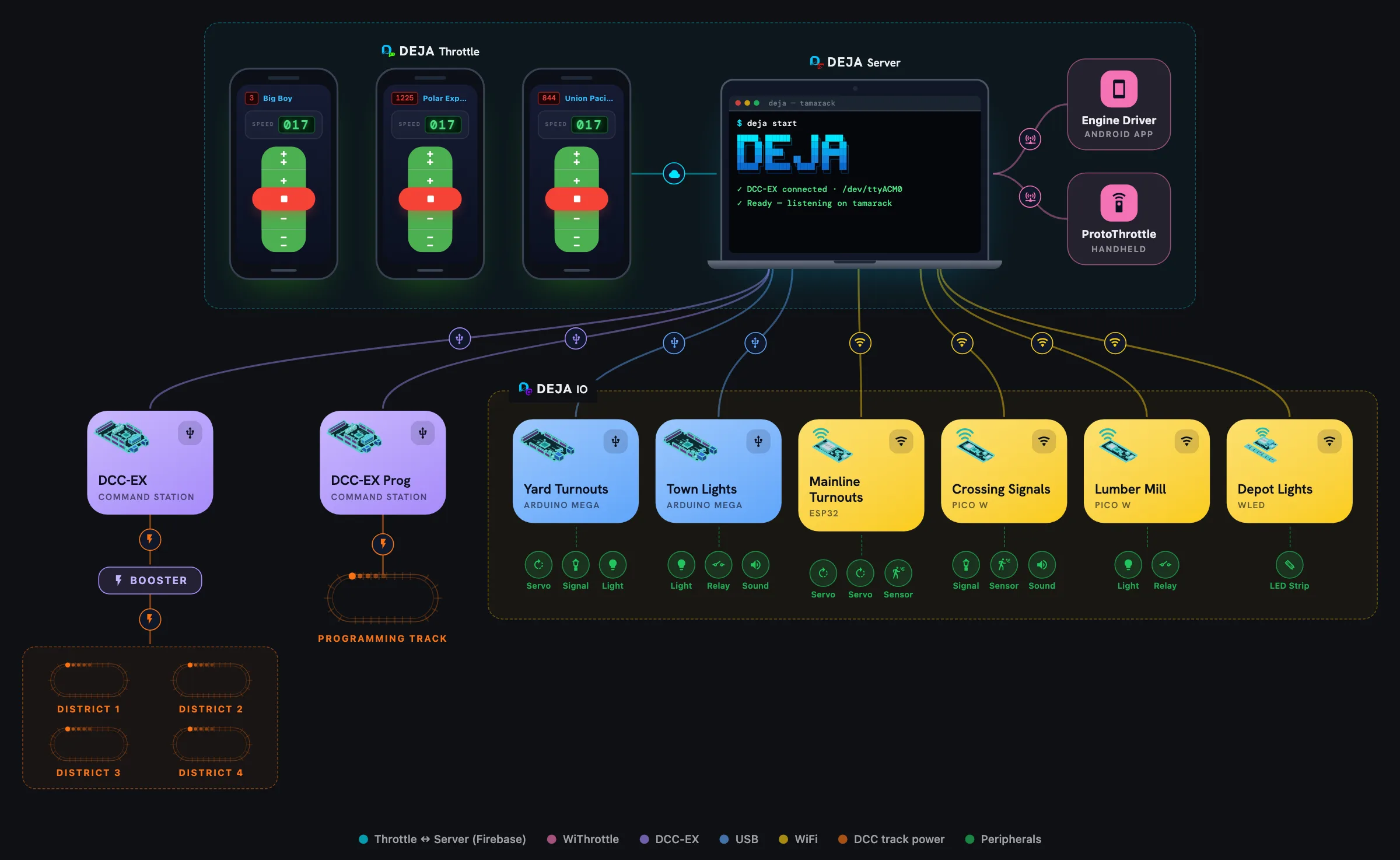Click the WiFi icon on Depot Lights card
The image size is (1400, 860).
tap(1329, 441)
